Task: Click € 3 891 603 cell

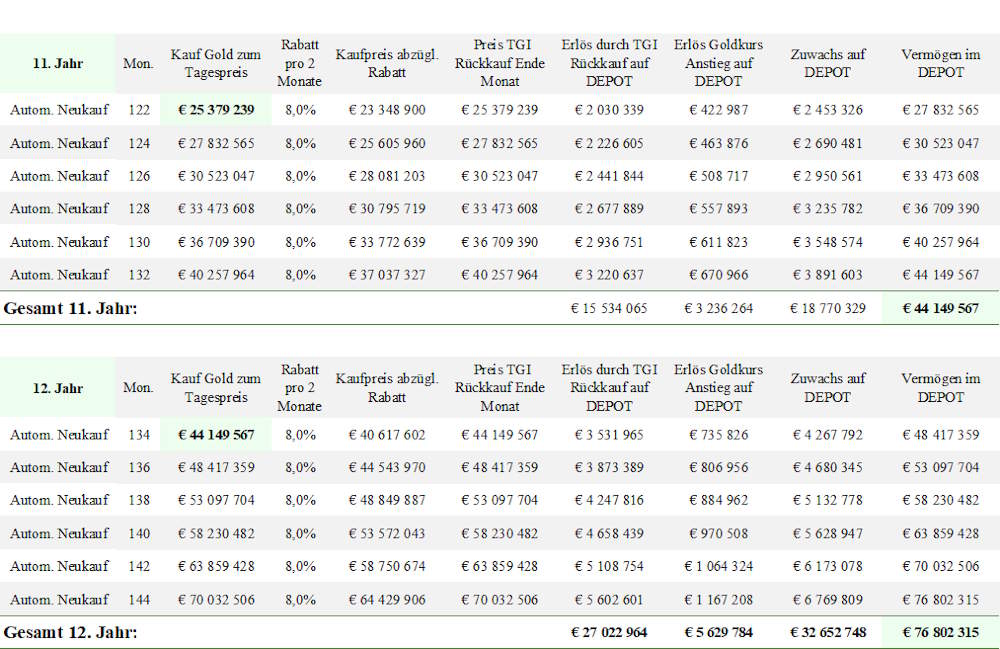Action: [828, 275]
